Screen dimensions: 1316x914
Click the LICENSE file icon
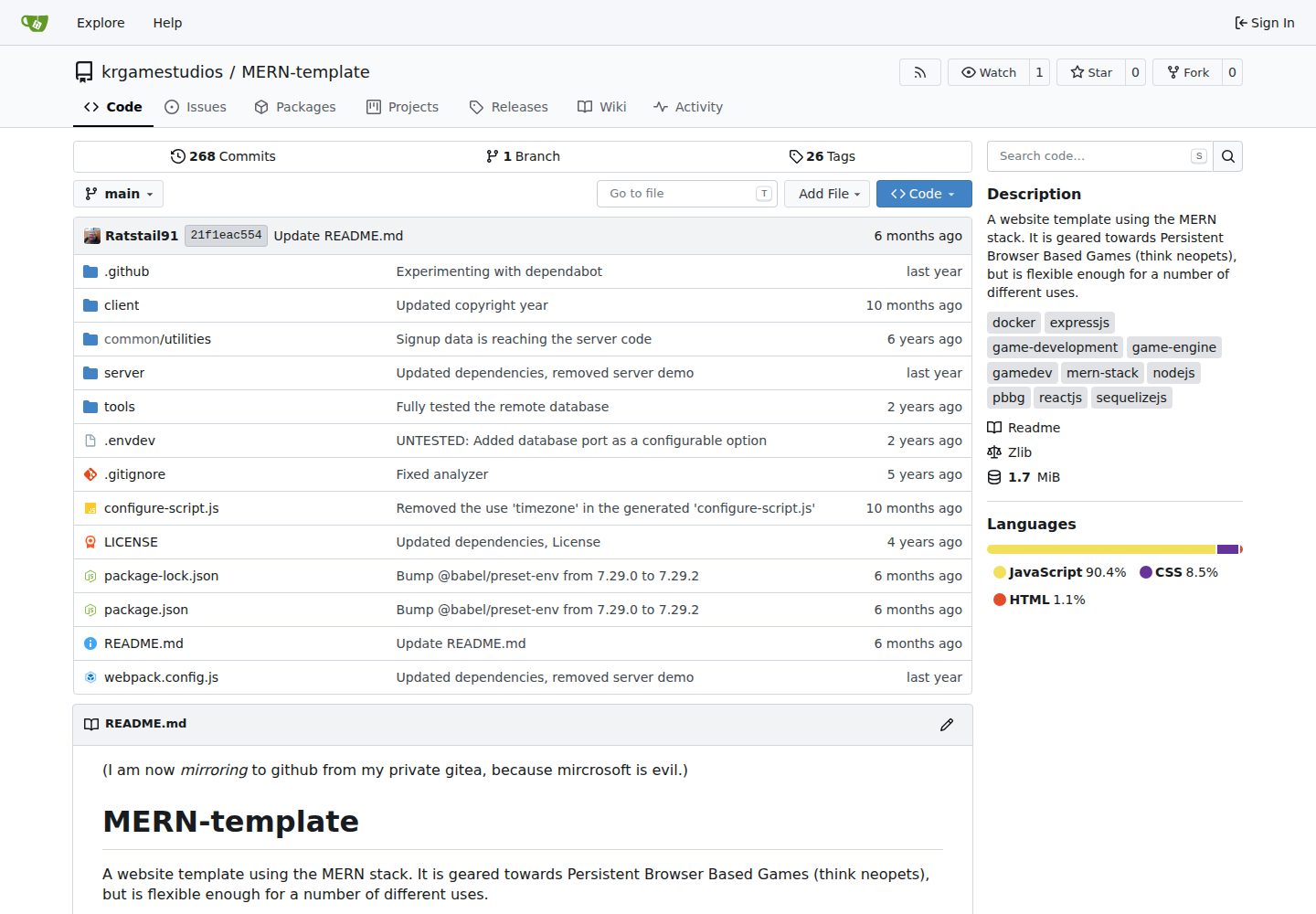tap(90, 542)
